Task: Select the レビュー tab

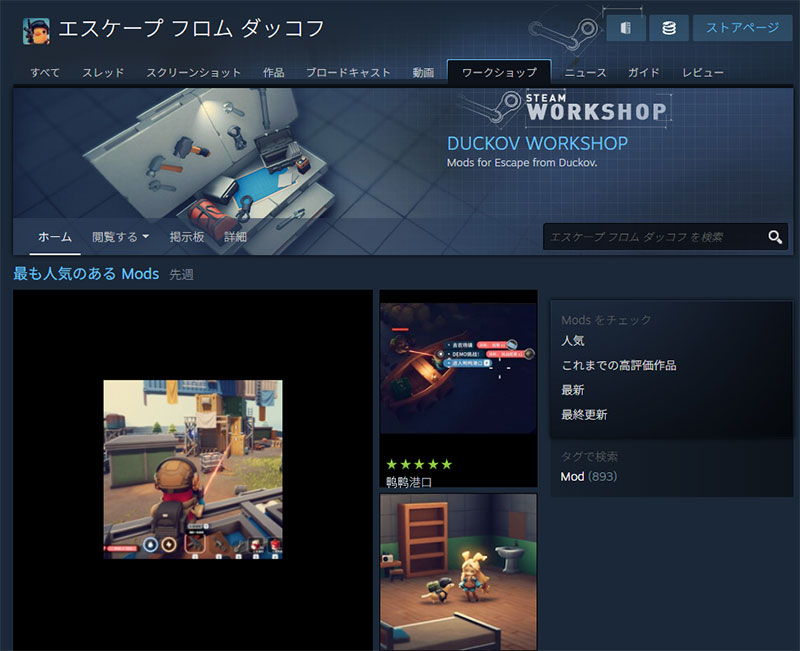Action: point(703,73)
